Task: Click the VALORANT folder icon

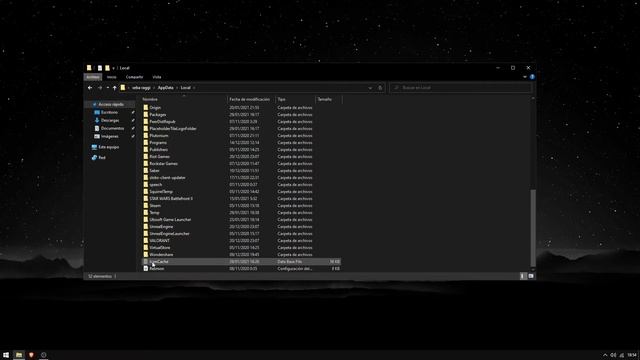Action: pyautogui.click(x=146, y=240)
